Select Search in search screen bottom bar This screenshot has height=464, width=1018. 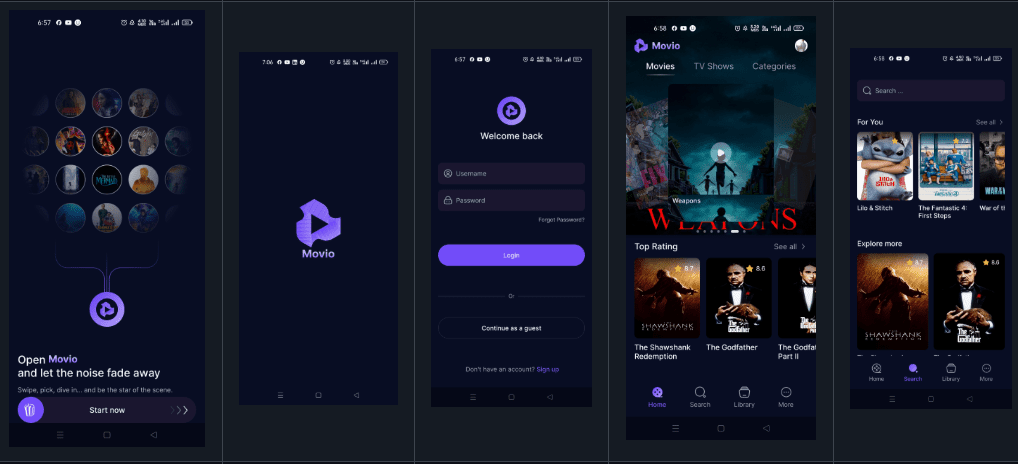(913, 372)
